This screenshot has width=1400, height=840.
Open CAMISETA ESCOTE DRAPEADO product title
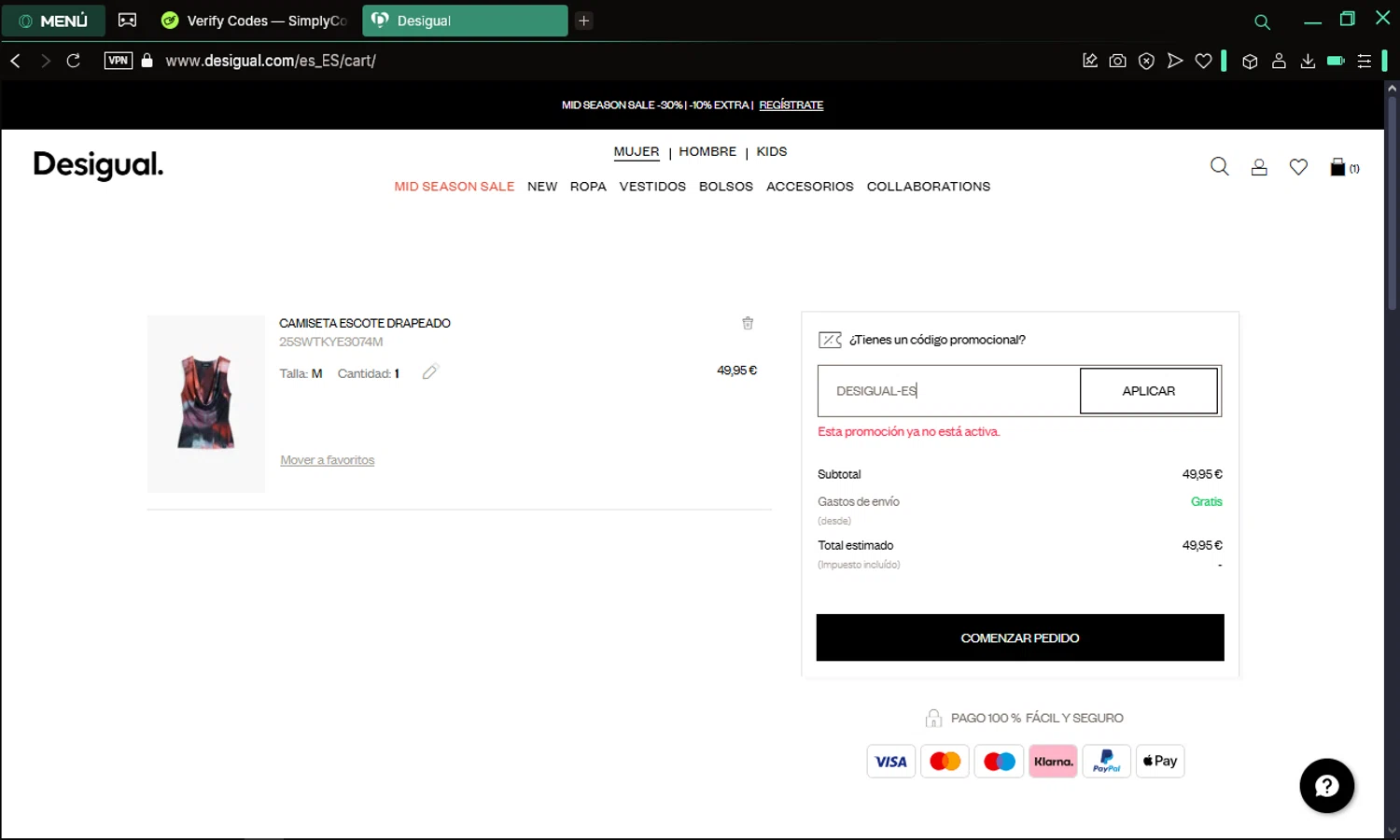tap(365, 323)
